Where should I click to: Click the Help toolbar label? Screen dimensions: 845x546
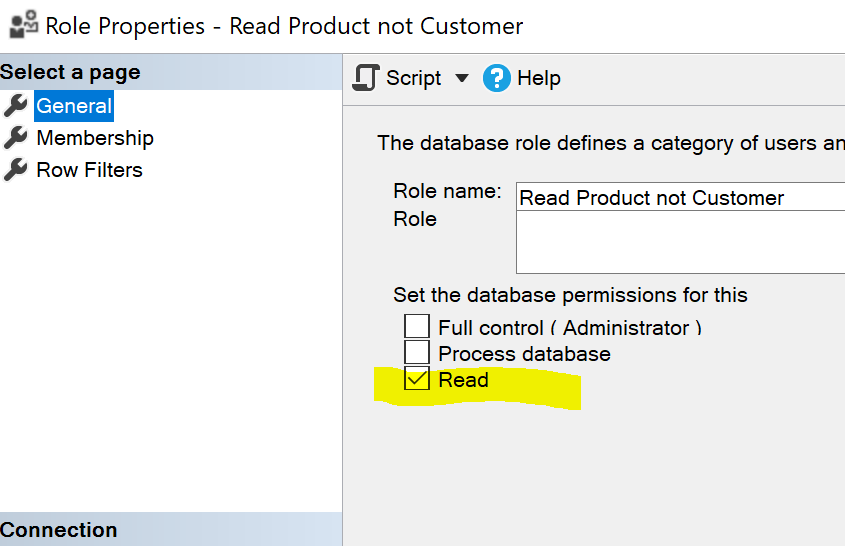[x=539, y=78]
